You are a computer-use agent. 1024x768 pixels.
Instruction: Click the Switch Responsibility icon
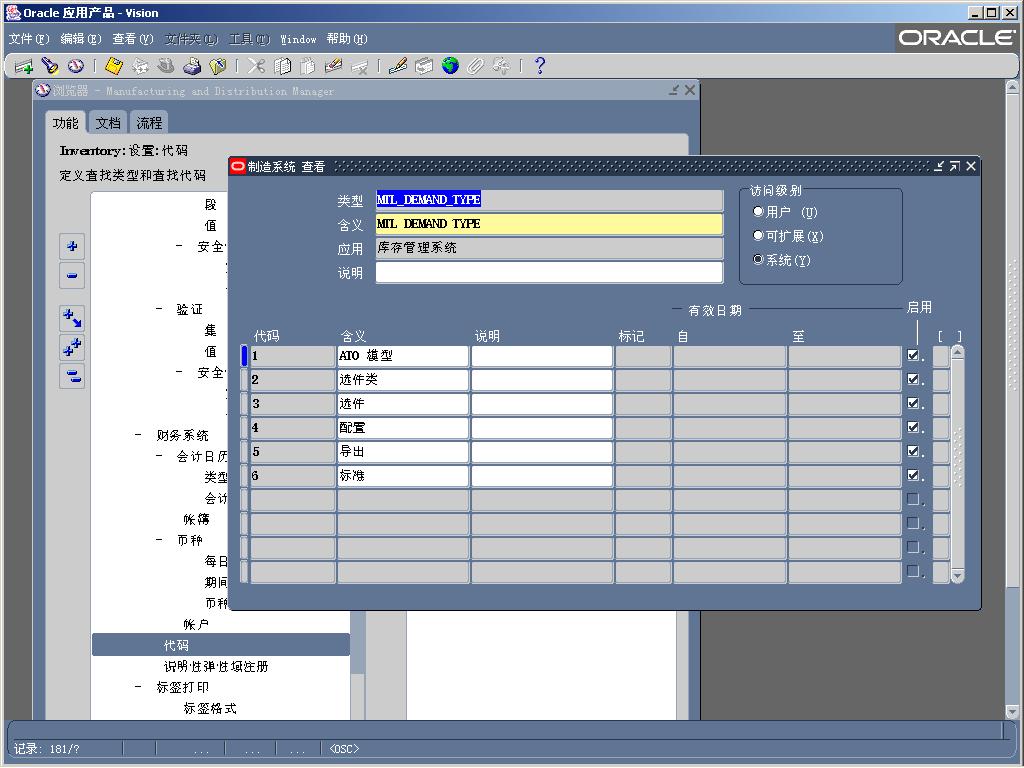166,66
